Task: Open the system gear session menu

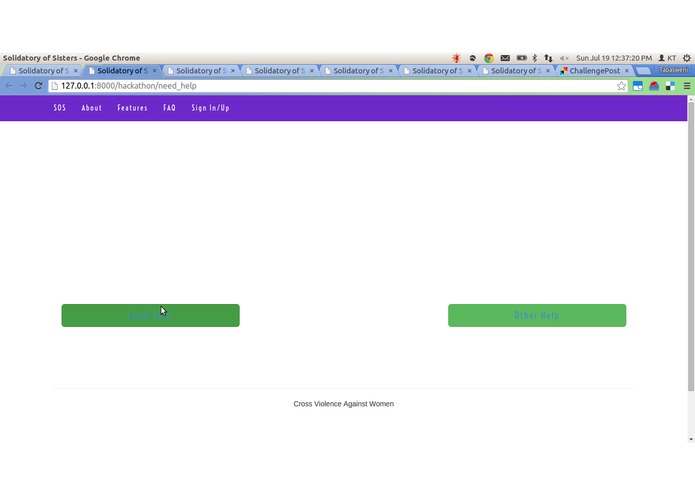Action: click(687, 58)
